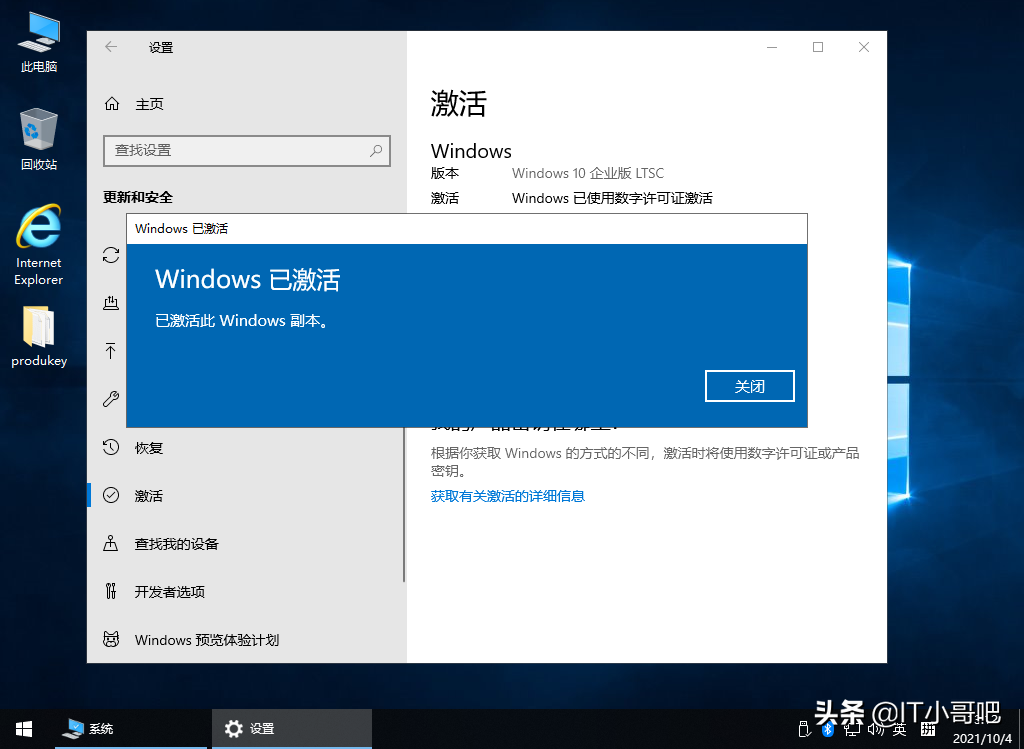Open 查找我的设备 settings page
This screenshot has width=1024, height=749.
[x=246, y=544]
